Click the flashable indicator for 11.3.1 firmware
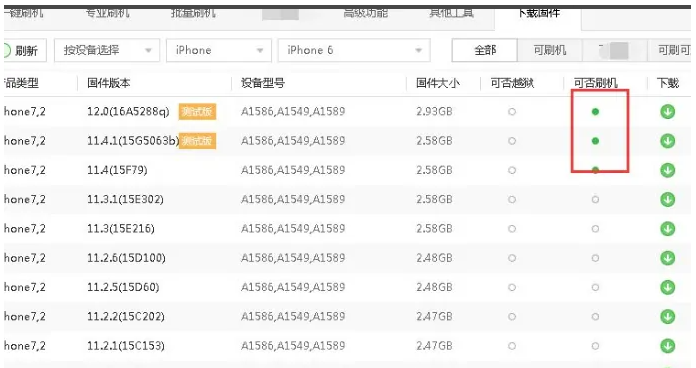The width and height of the screenshot is (696, 368). point(595,199)
